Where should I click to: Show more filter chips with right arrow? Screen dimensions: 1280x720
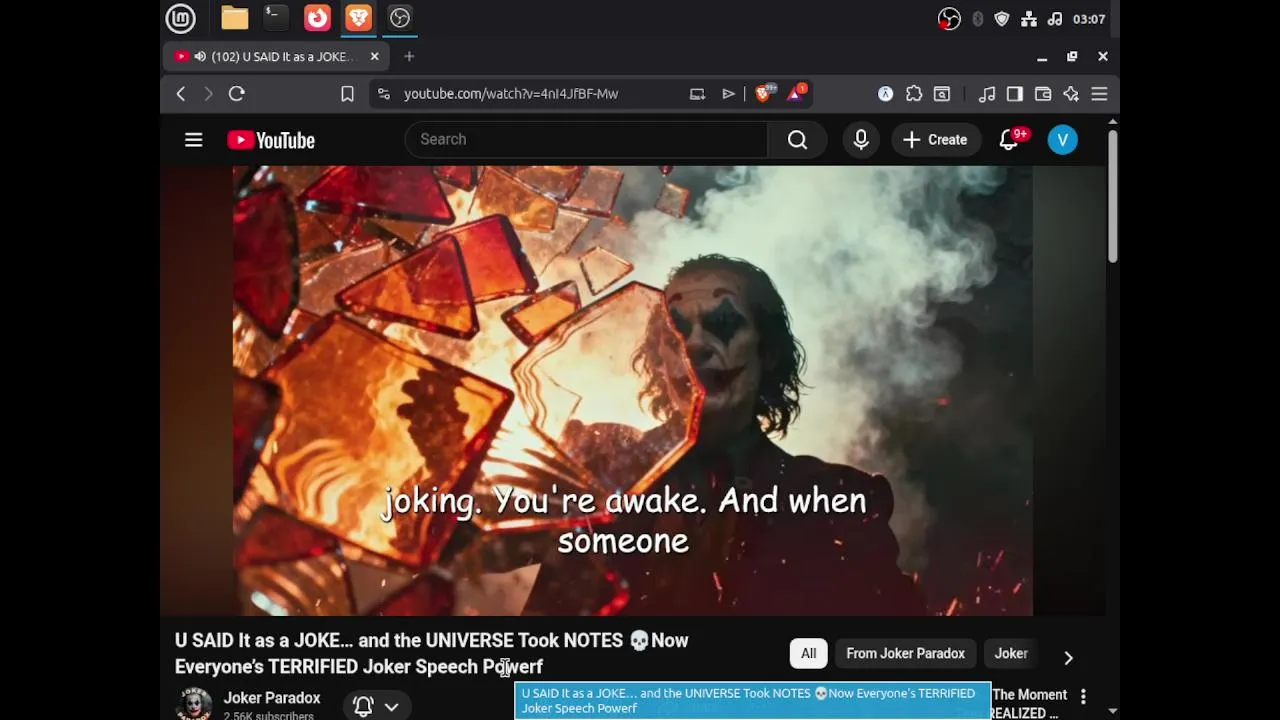[1068, 657]
